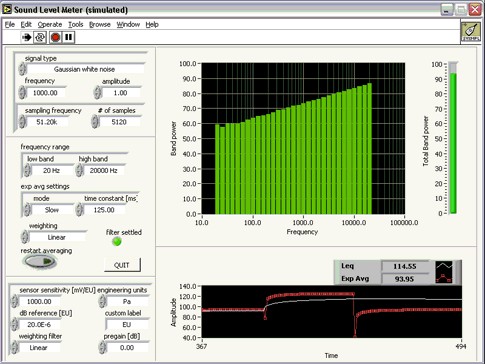The image size is (485, 364).
Task: Click the time axis end value 494
Action: click(460, 346)
